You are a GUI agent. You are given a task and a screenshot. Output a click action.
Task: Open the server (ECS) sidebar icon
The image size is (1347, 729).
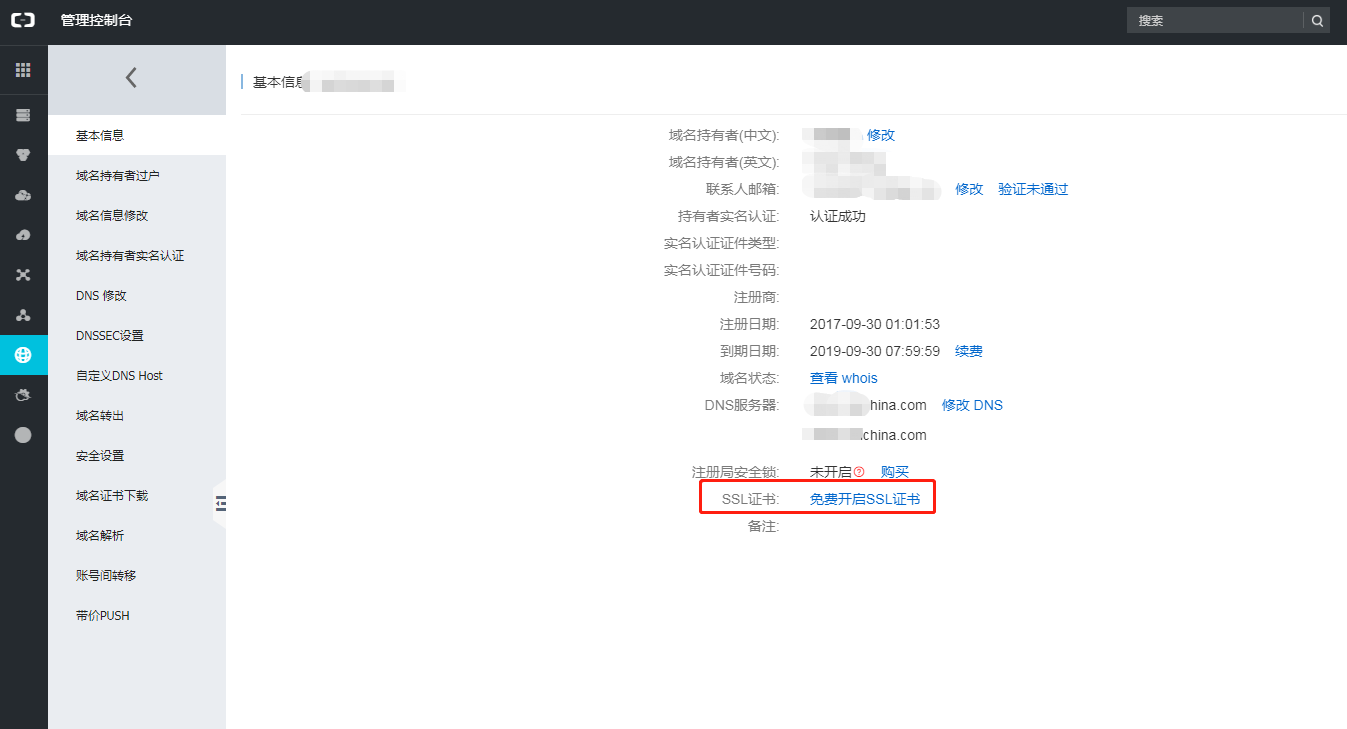23,115
